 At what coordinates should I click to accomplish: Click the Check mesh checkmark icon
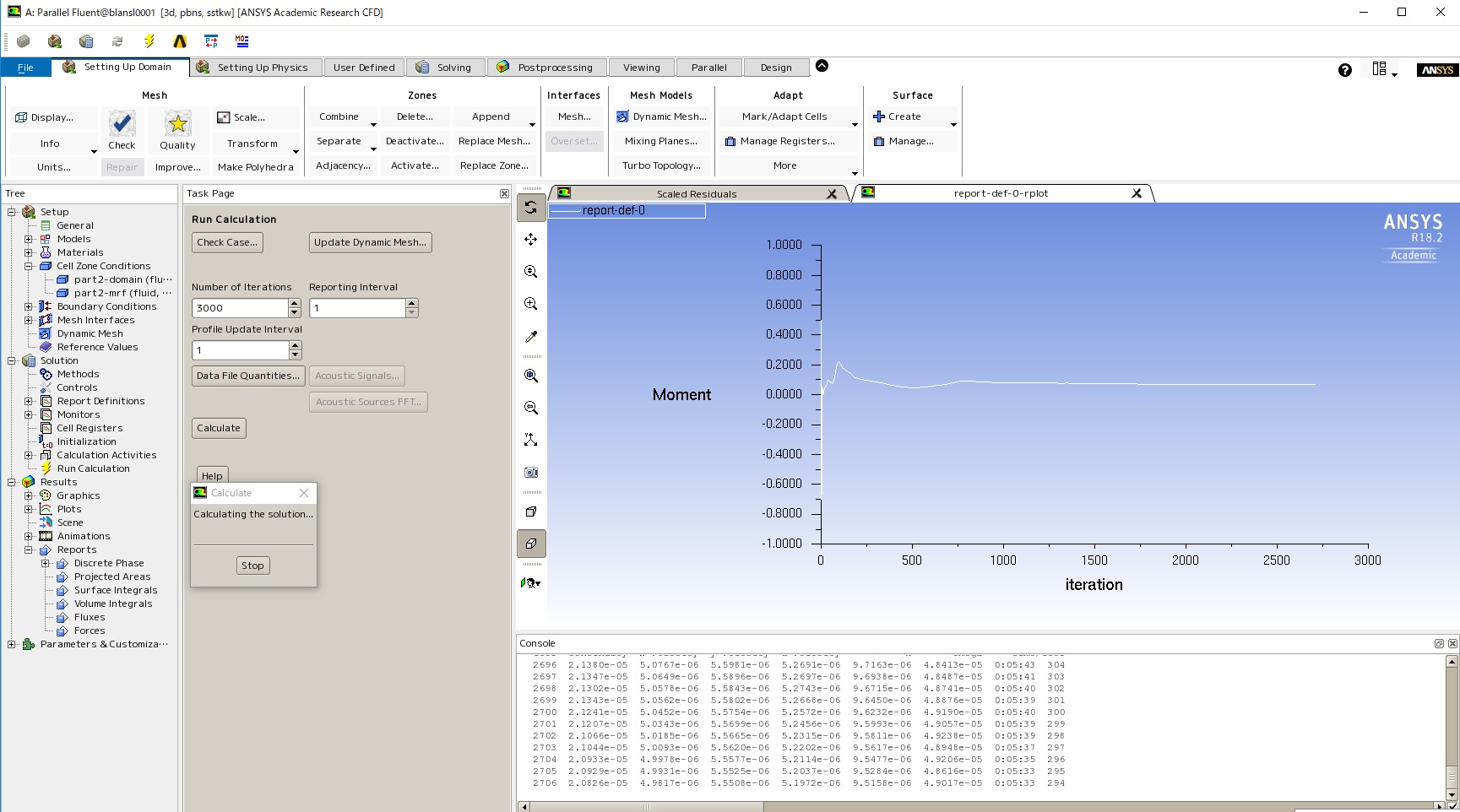point(122,125)
